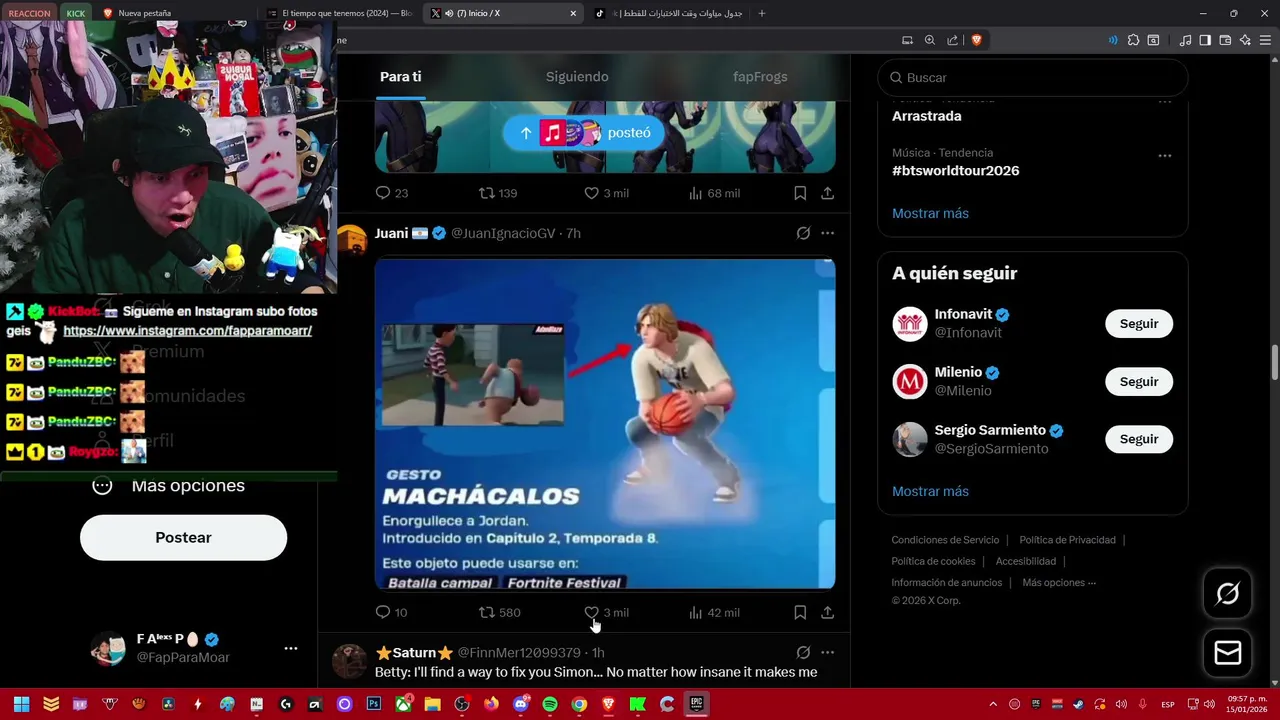Viewport: 1280px width, 720px height.
Task: Open Photoshop from the taskbar
Action: (374, 704)
